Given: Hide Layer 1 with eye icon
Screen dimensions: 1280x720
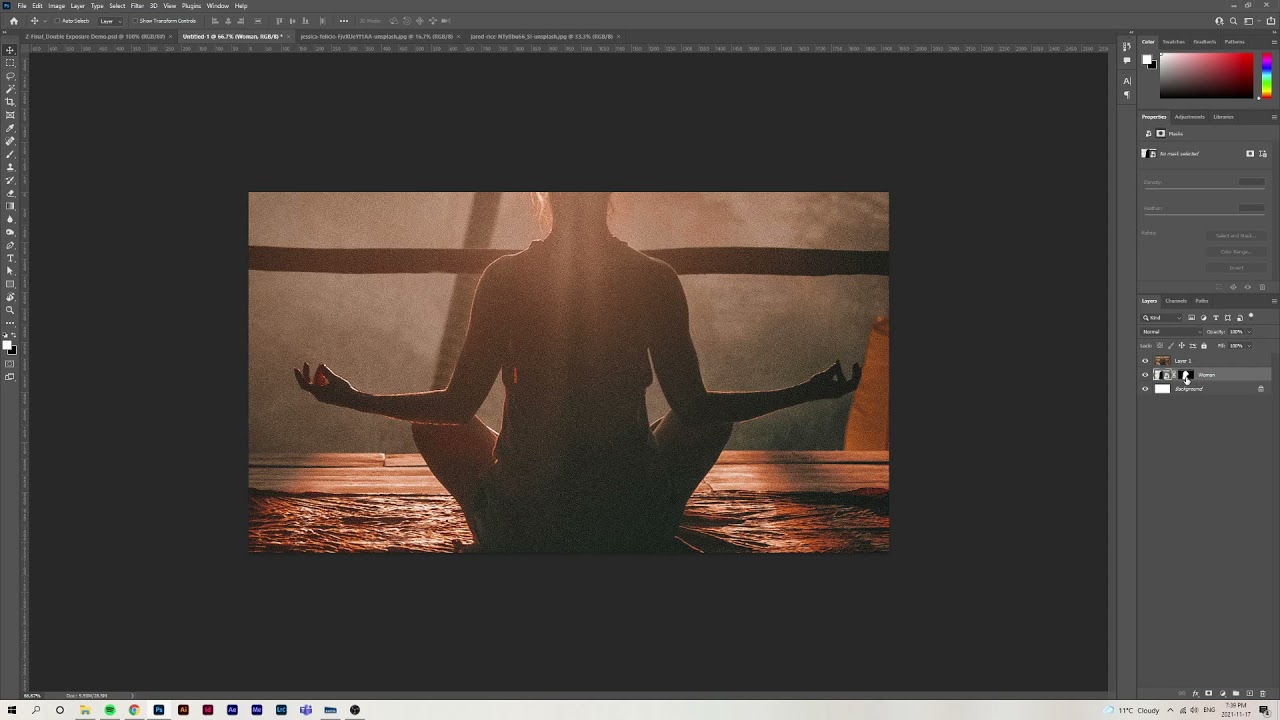Looking at the screenshot, I should [1145, 361].
